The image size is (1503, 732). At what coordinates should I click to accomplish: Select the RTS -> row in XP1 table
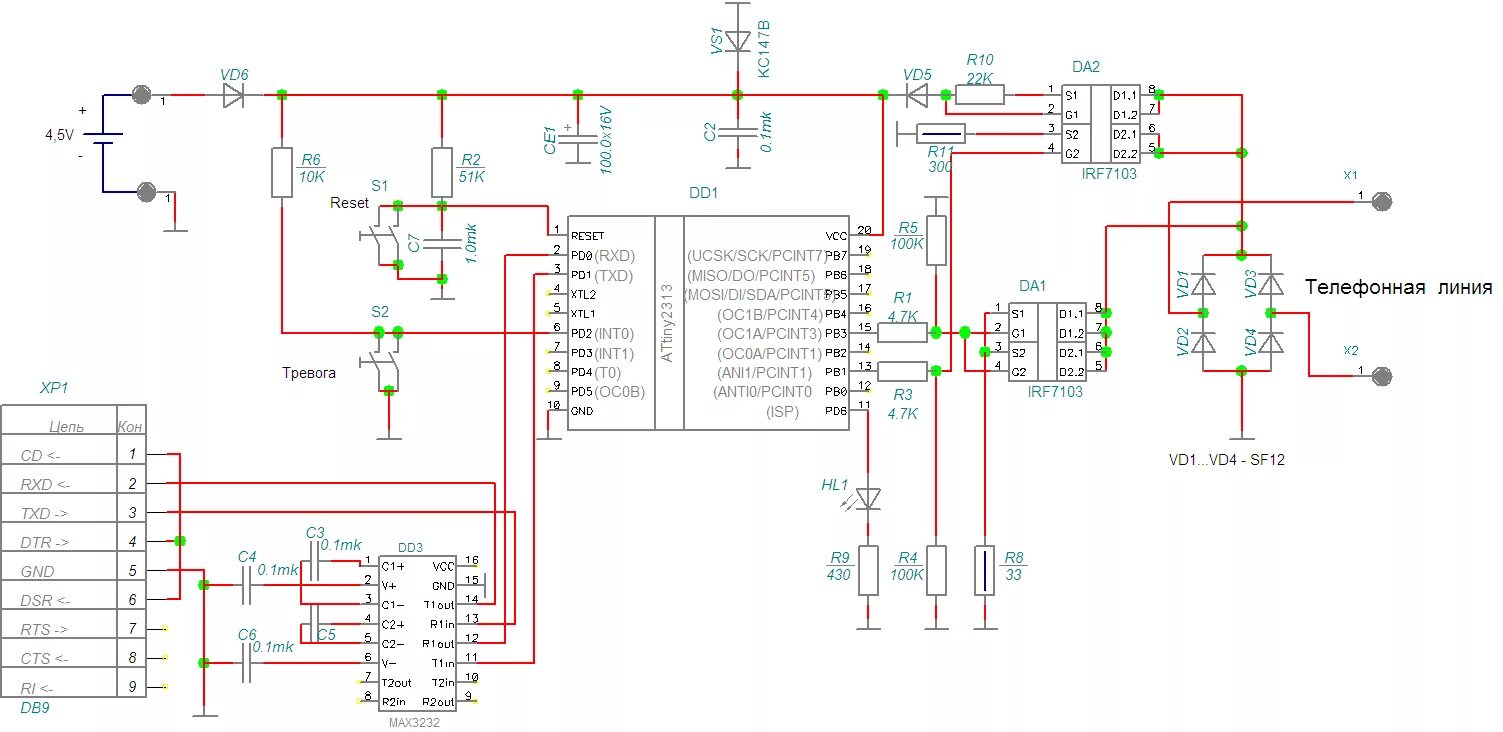(x=73, y=629)
